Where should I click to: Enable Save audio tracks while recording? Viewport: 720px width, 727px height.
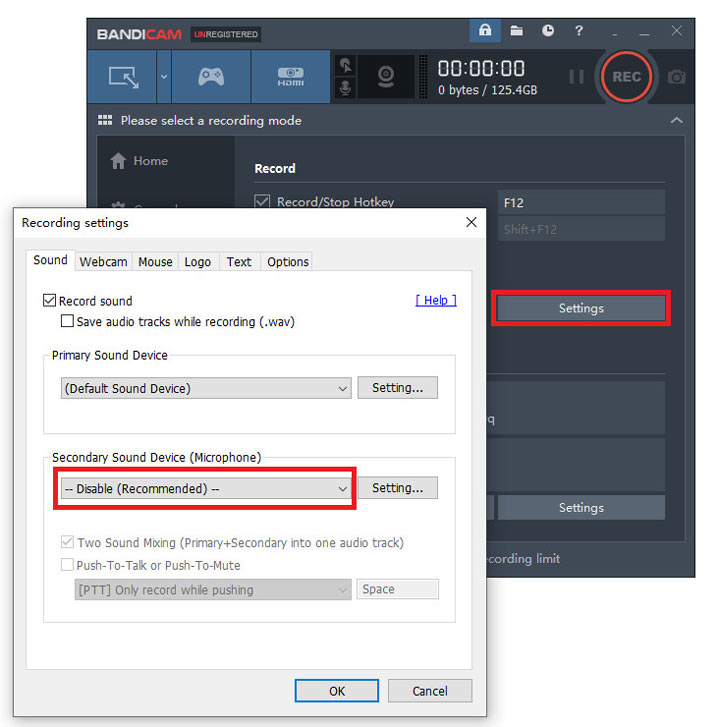68,322
